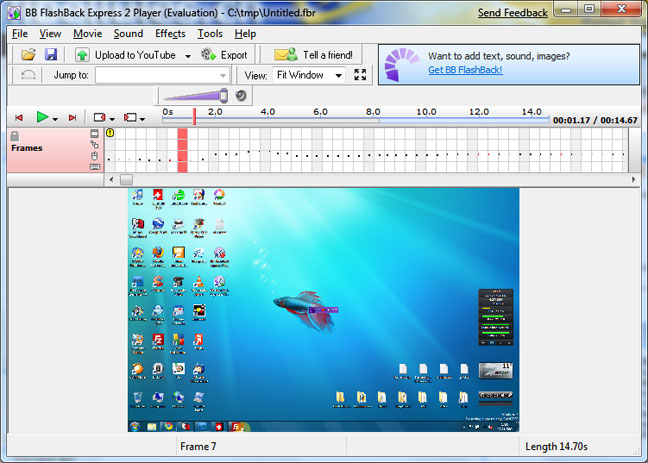Adjust the volume slider handle
The height and width of the screenshot is (463, 648).
[x=224, y=95]
